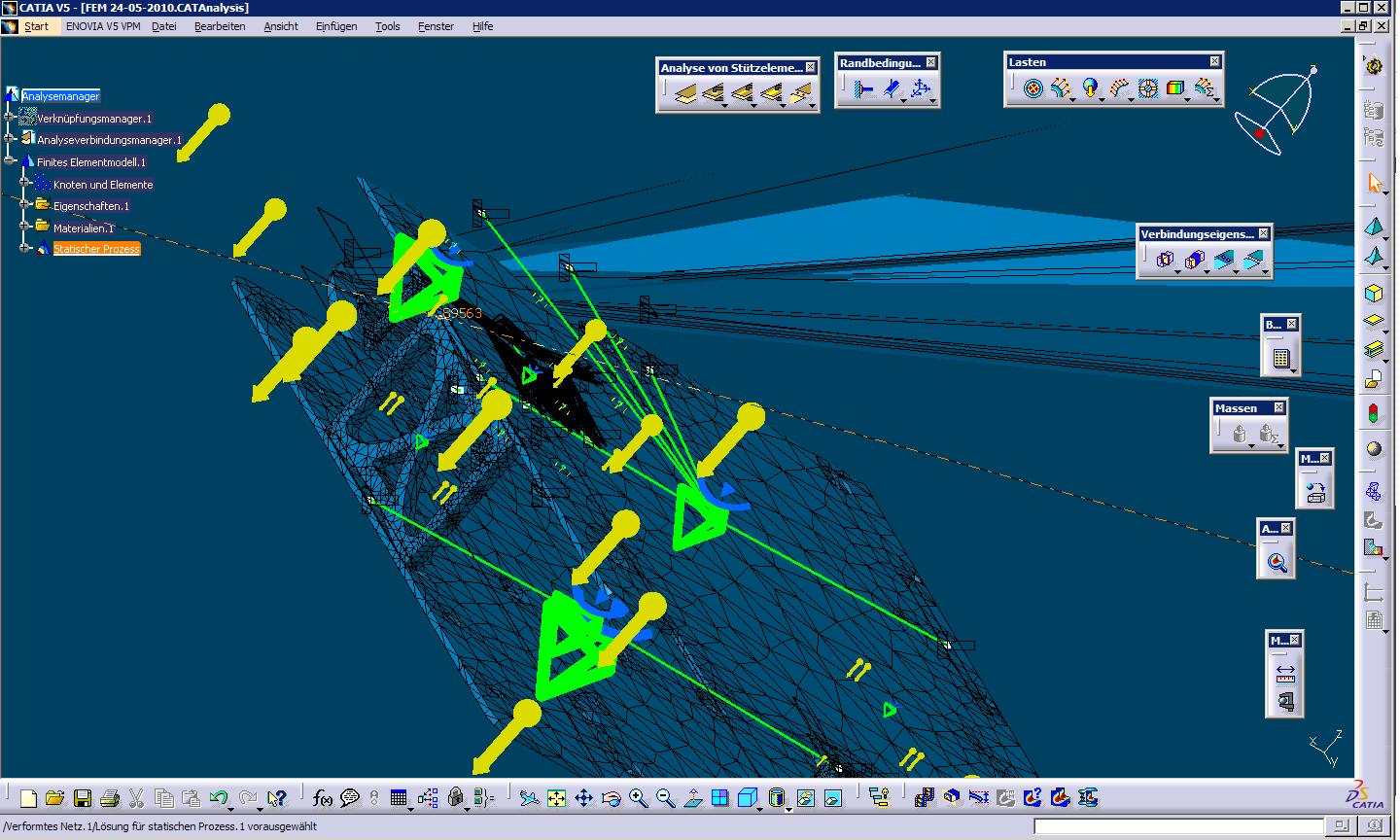Expand the Knoten und Elemente node
This screenshot has width=1400, height=840.
[25, 183]
